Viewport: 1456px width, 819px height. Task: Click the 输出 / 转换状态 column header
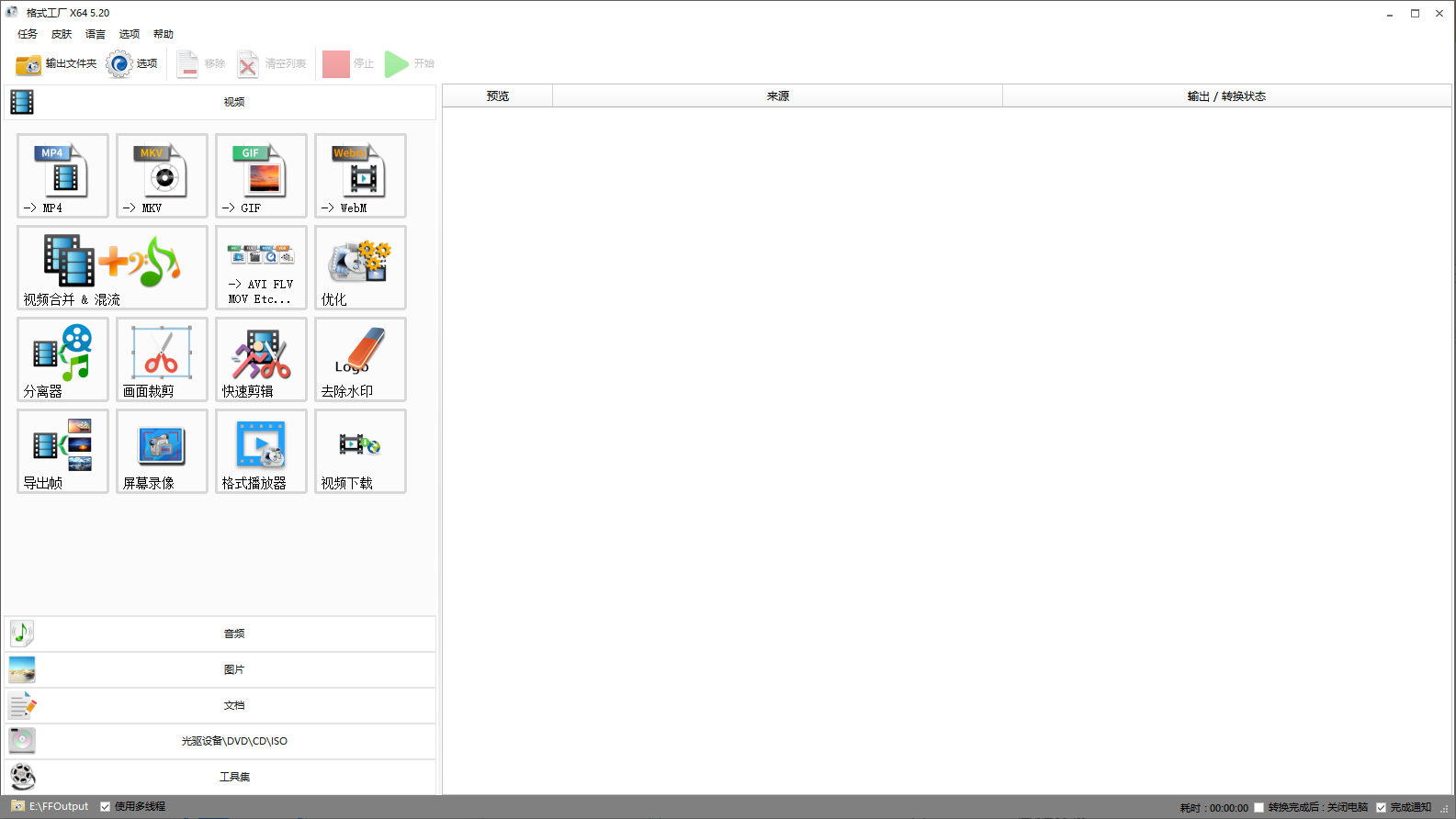pos(1226,95)
